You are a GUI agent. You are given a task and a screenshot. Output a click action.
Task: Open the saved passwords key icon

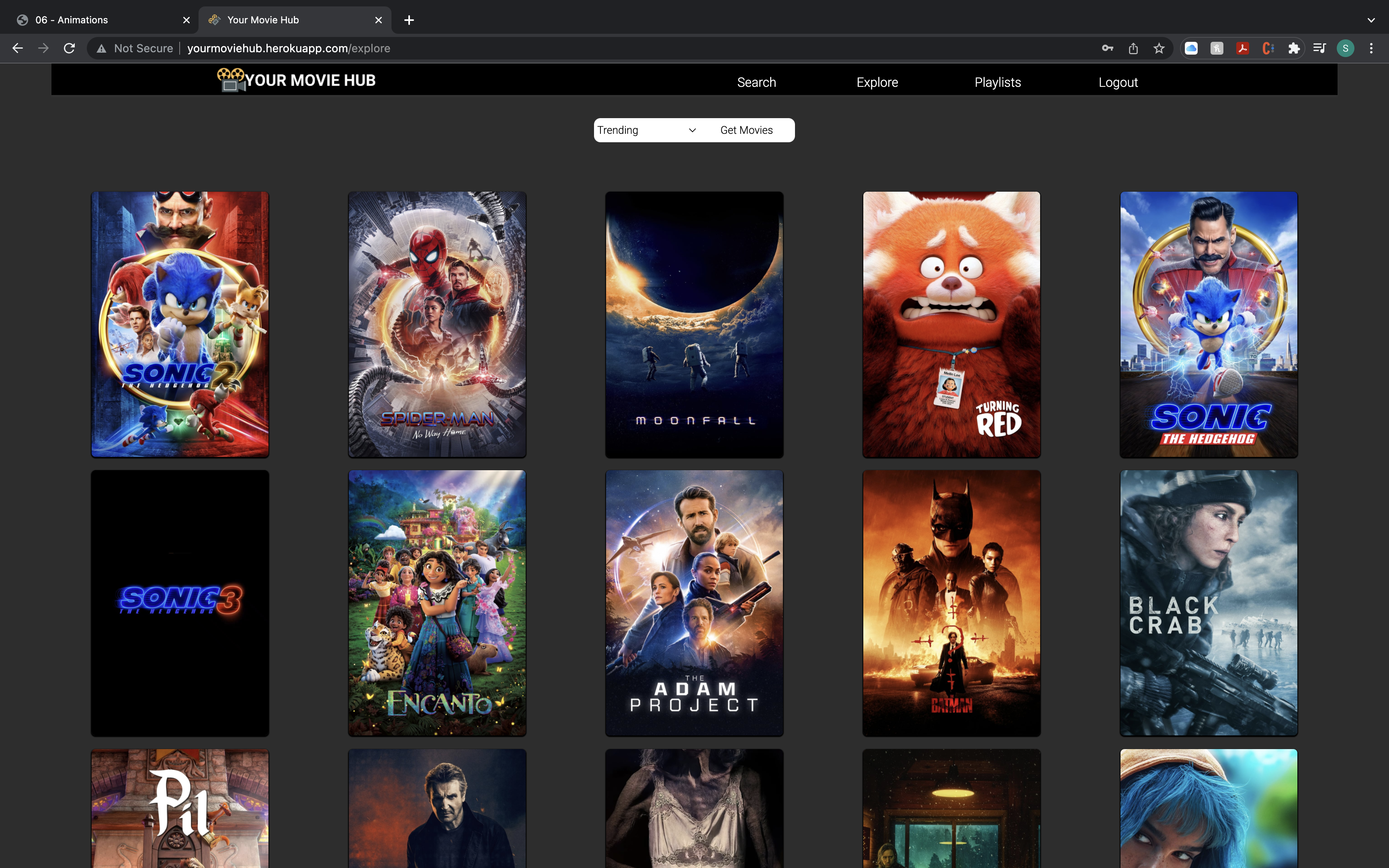pos(1108,48)
